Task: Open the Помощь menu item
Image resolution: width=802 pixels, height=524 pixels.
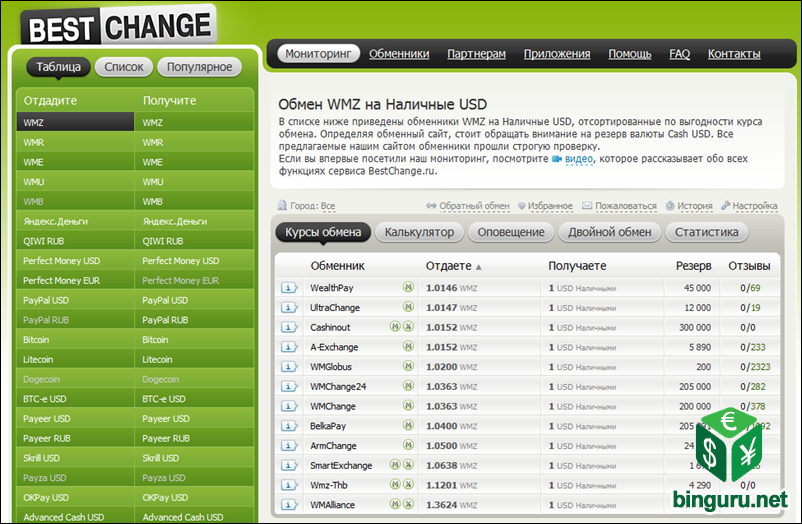Action: 630,54
